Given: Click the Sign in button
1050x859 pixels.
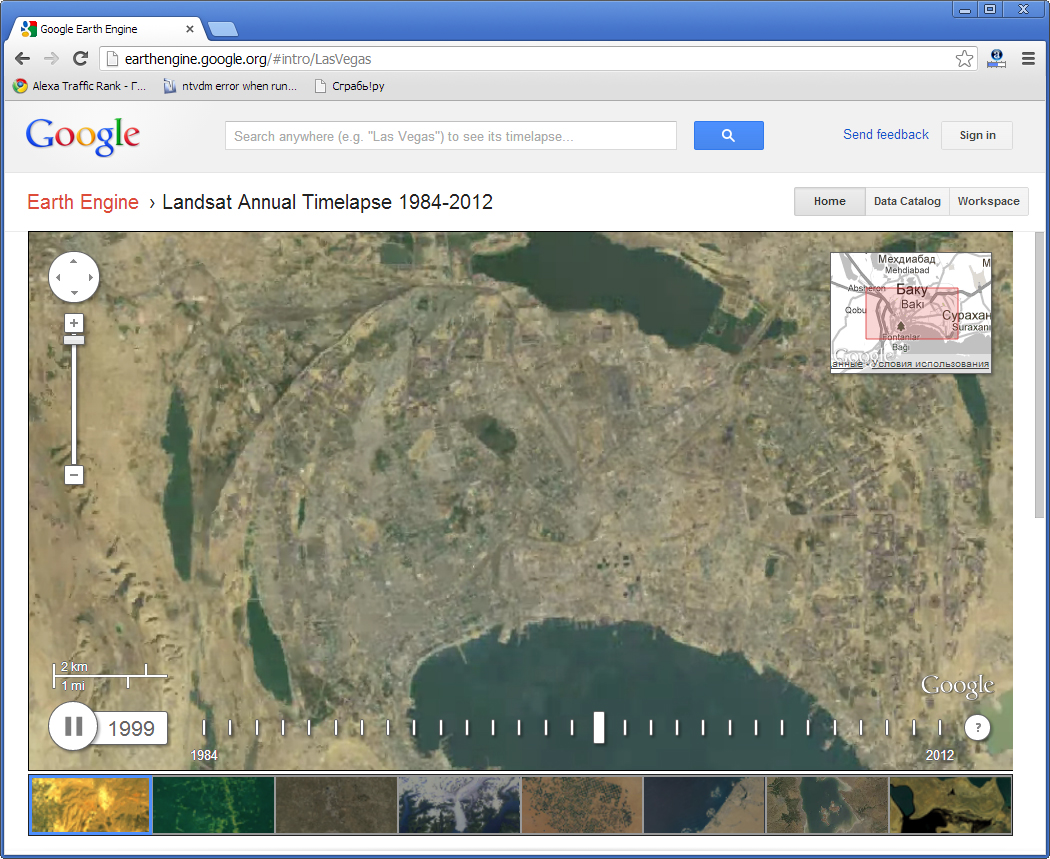Looking at the screenshot, I should click(977, 135).
